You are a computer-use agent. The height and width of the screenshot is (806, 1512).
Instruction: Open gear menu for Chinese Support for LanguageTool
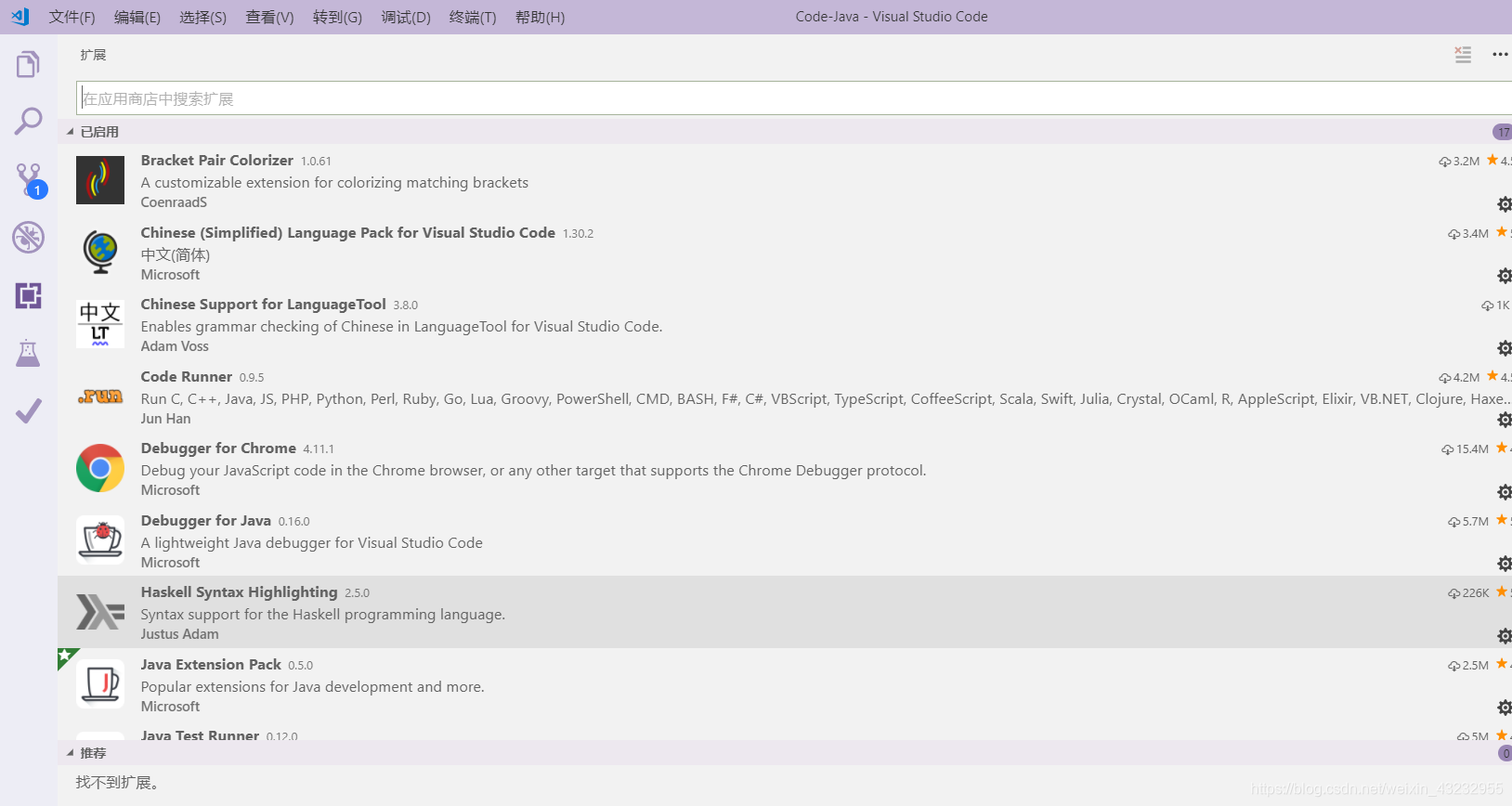[1504, 348]
